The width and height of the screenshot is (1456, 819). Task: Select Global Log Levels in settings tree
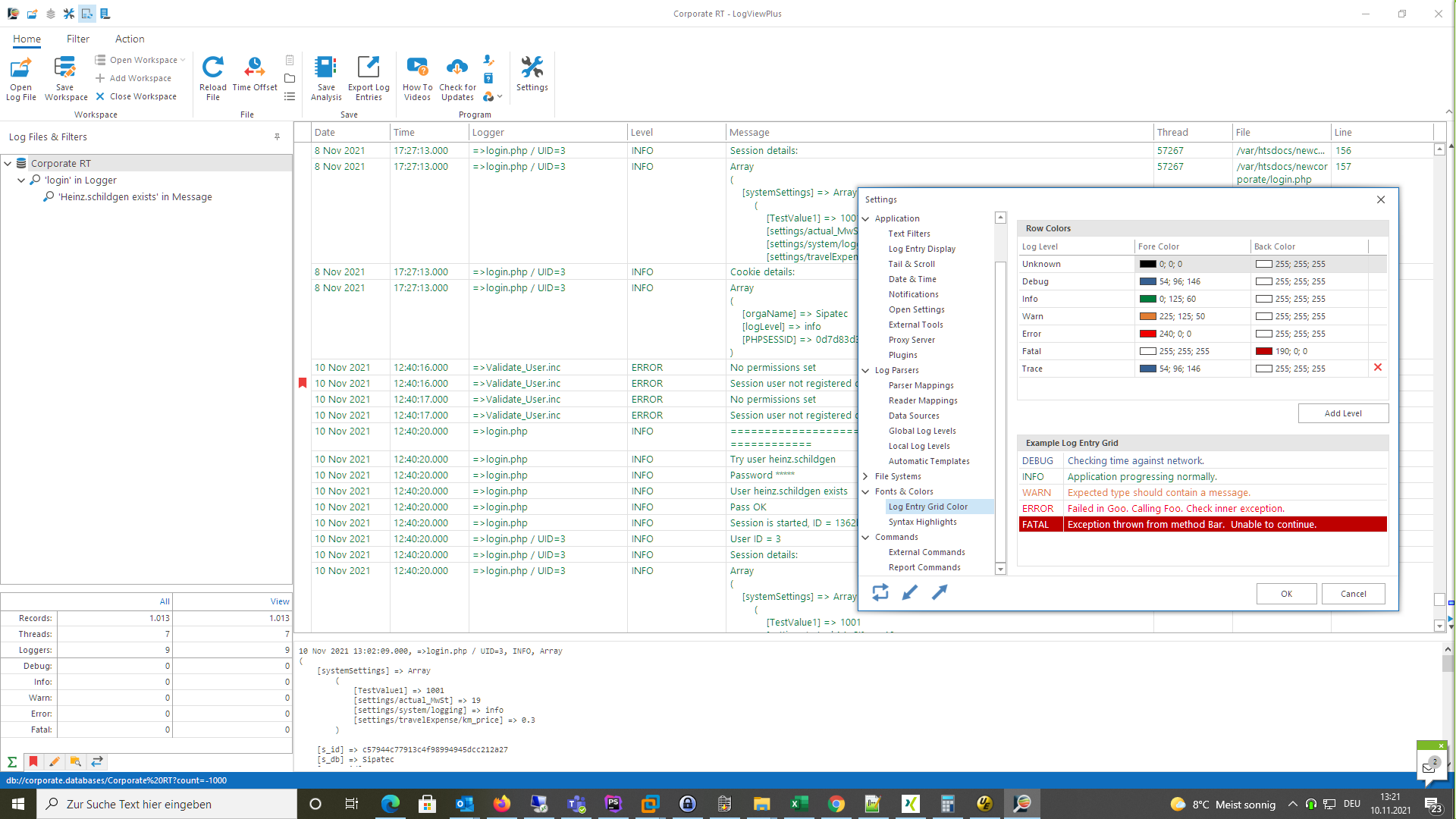pos(922,431)
